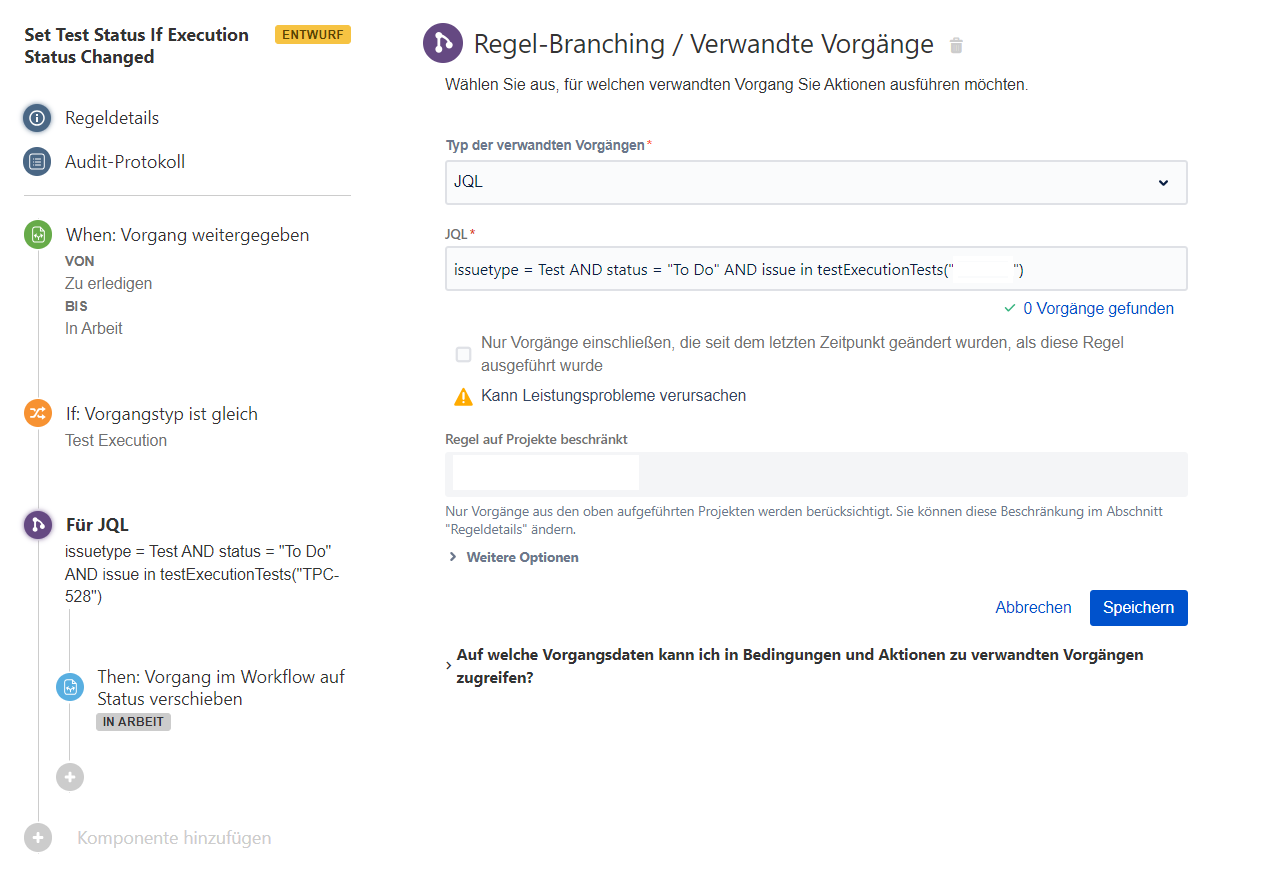Click the Regel auf Projekte beschränkt field
This screenshot has height=879, width=1268.
pos(816,474)
